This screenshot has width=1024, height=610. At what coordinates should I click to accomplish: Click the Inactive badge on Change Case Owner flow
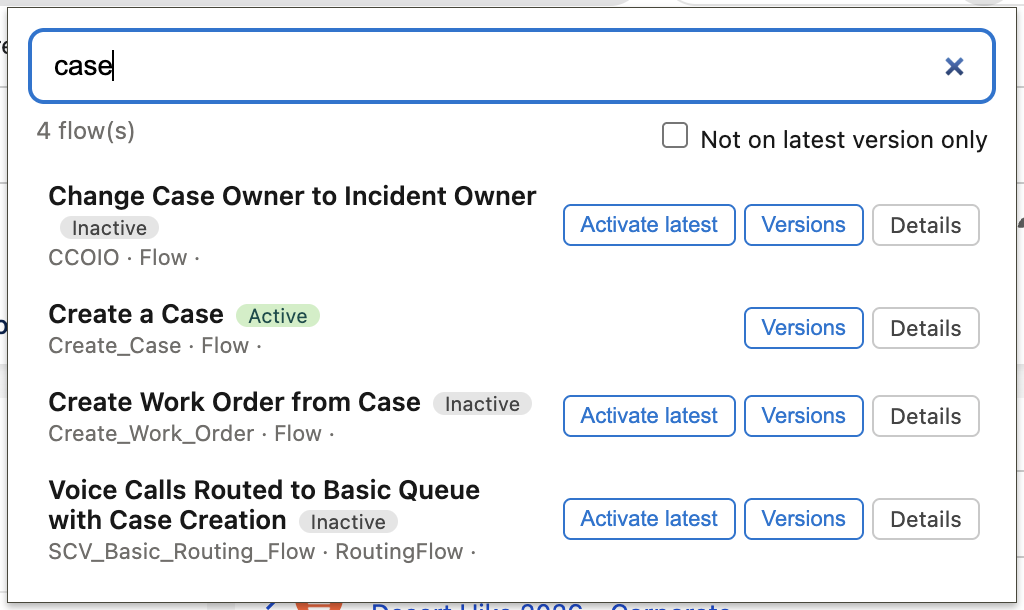pyautogui.click(x=109, y=228)
